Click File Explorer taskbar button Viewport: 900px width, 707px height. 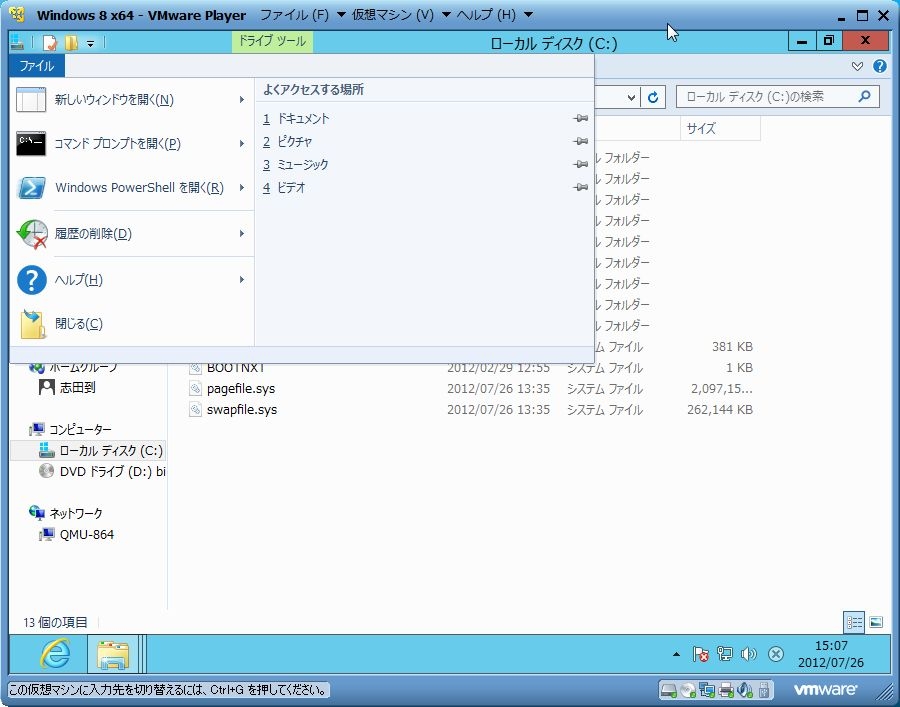pos(113,654)
